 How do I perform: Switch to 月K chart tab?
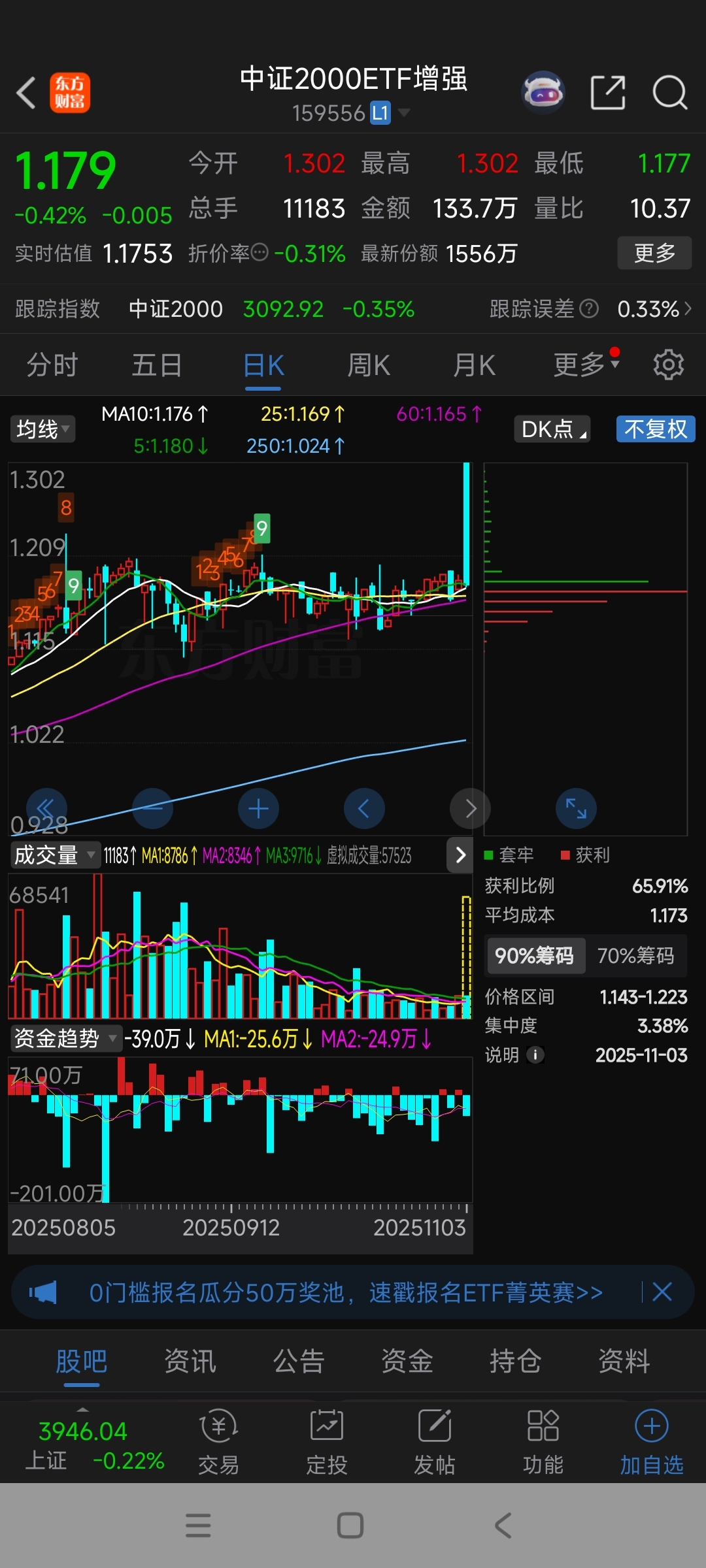[x=474, y=365]
